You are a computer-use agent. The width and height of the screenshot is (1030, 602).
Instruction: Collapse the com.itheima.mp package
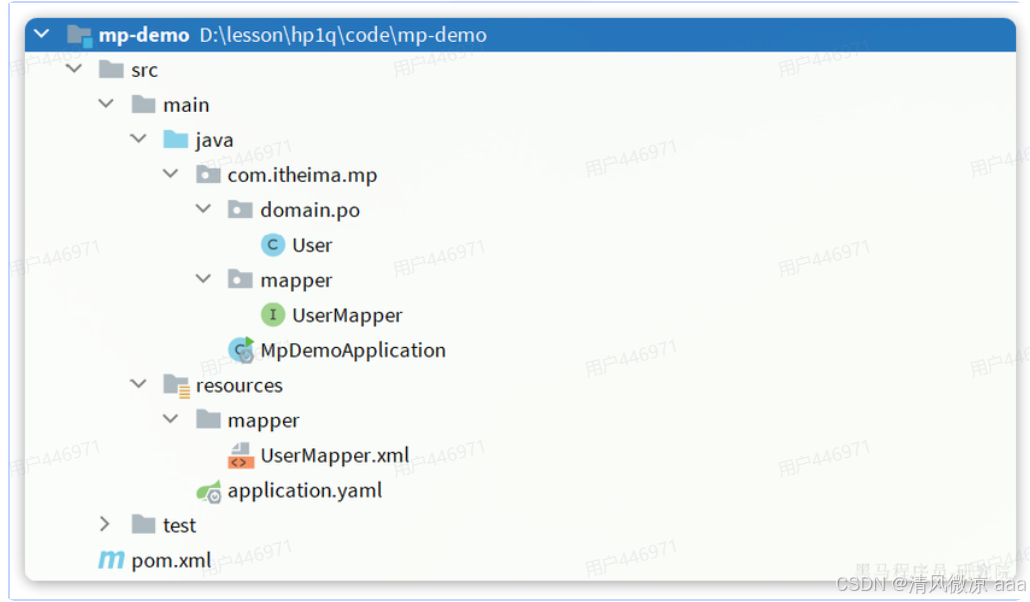click(x=170, y=174)
